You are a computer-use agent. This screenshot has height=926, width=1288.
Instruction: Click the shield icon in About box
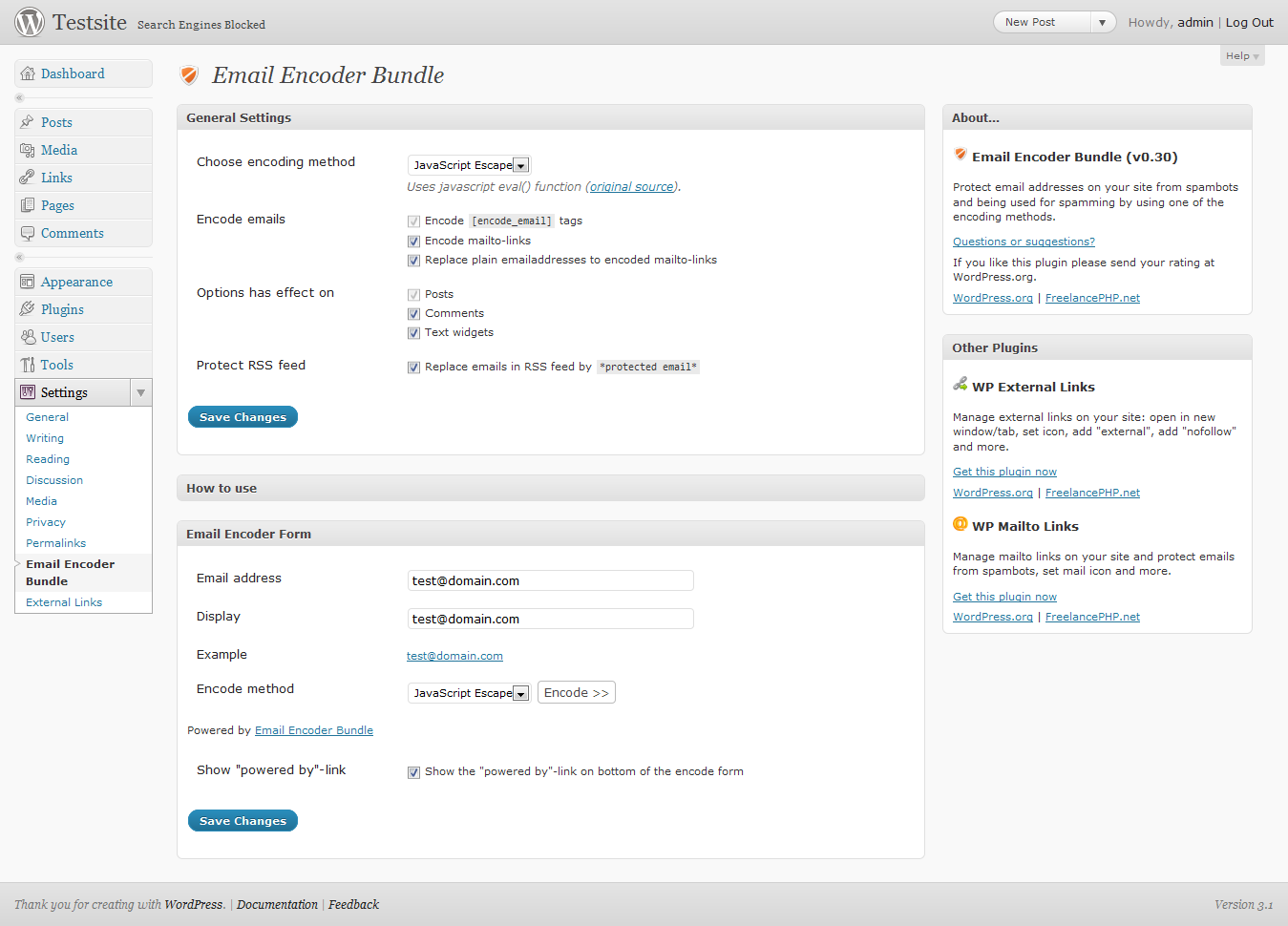pos(961,155)
